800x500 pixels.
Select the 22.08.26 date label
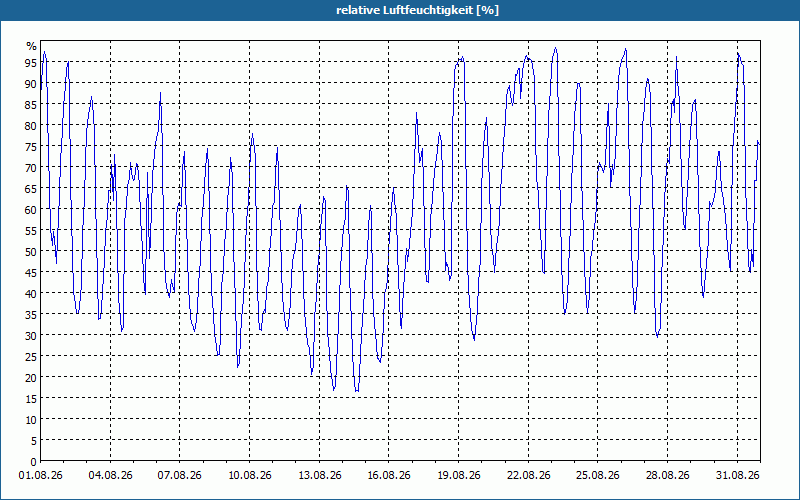tap(529, 476)
